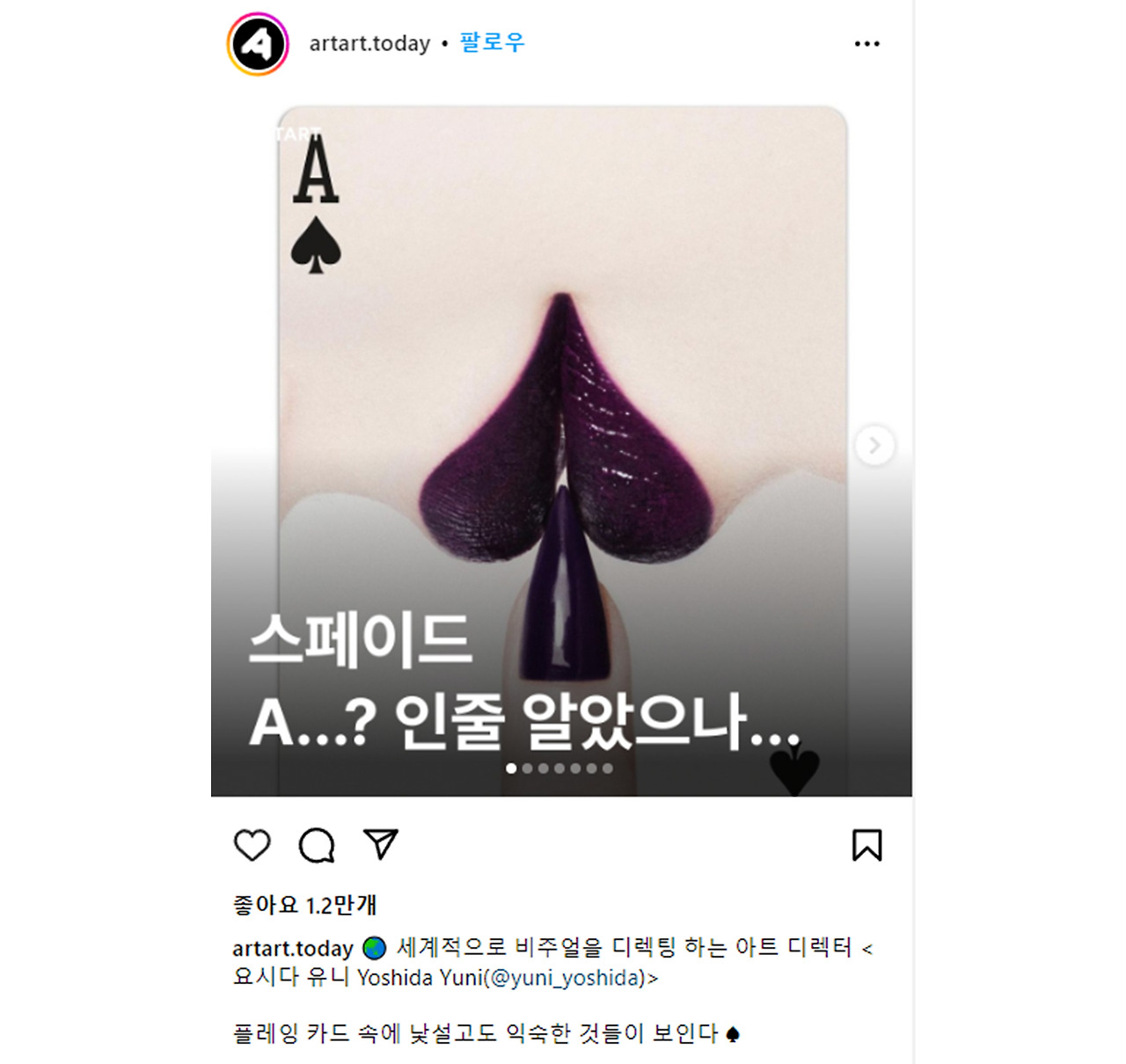1126x1064 pixels.
Task: Open the three-dot more options menu
Action: click(x=866, y=43)
